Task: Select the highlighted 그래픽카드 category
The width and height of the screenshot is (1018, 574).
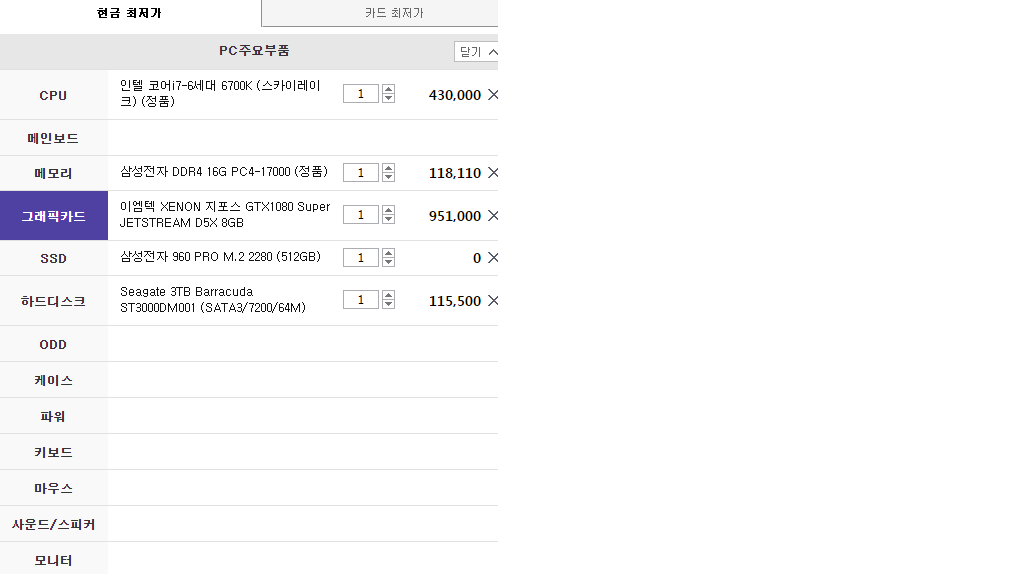Action: click(53, 216)
